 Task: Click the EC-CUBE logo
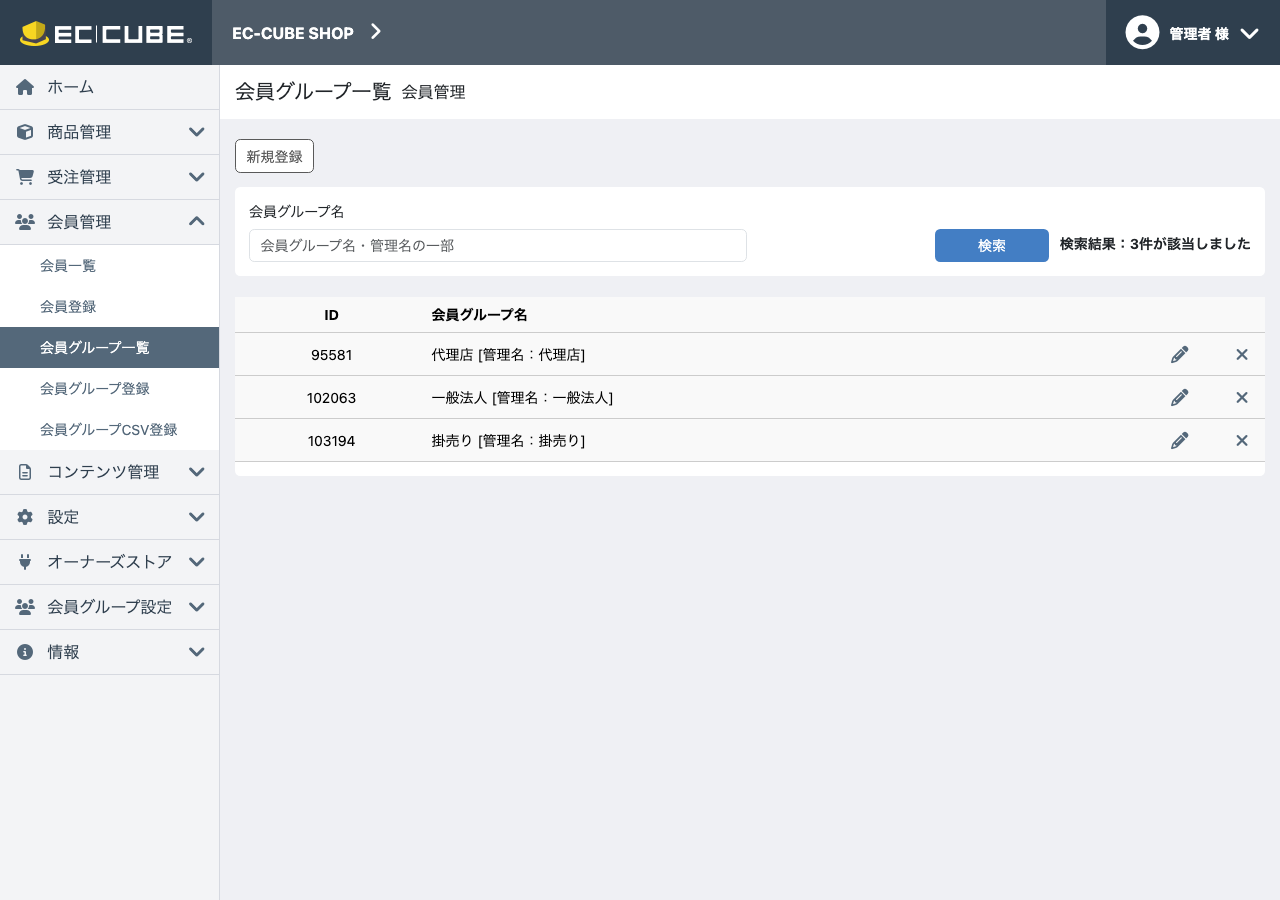point(106,33)
